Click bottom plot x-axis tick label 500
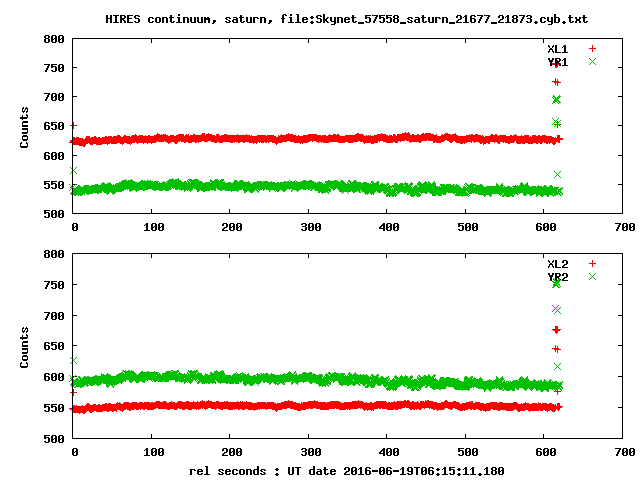The height and width of the screenshot is (480, 640). coord(468,452)
